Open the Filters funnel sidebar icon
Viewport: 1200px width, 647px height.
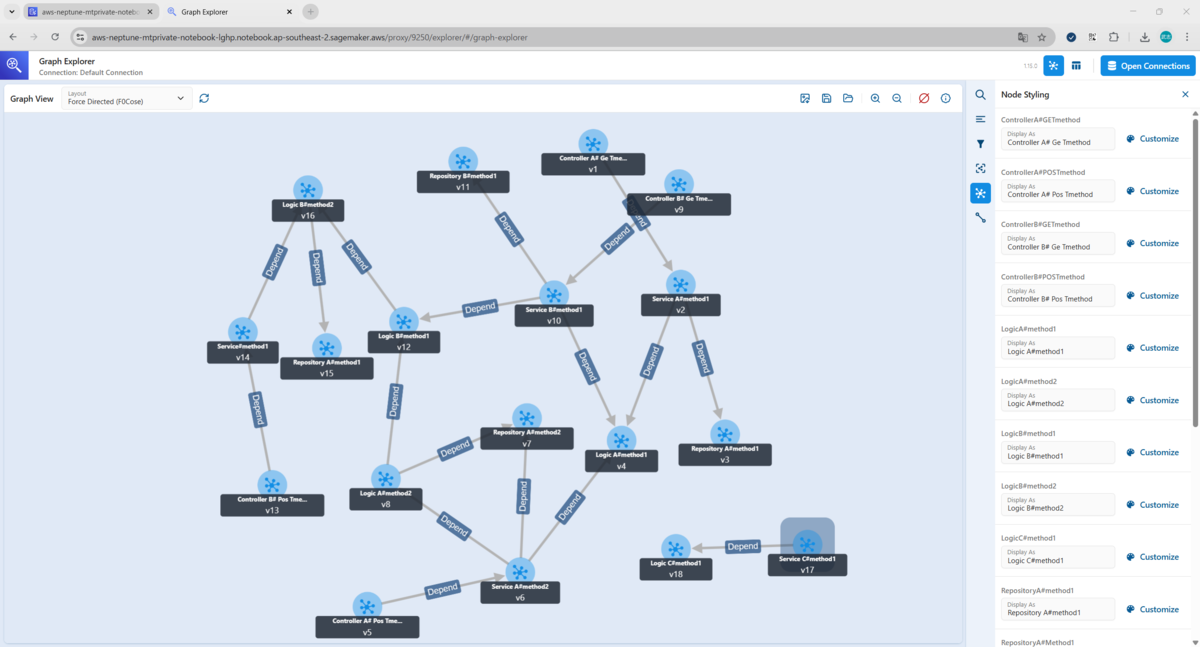pos(980,144)
